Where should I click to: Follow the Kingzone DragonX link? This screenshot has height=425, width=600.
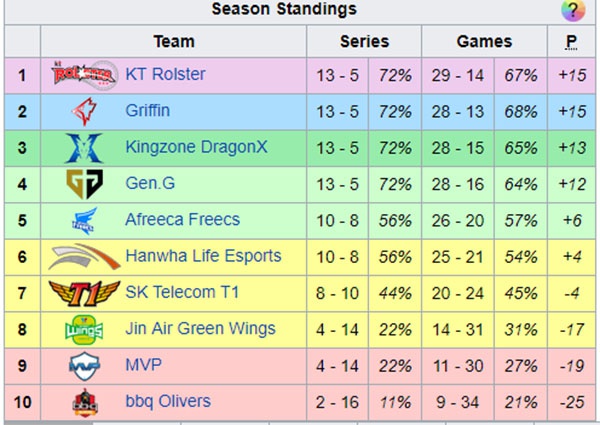[x=196, y=147]
